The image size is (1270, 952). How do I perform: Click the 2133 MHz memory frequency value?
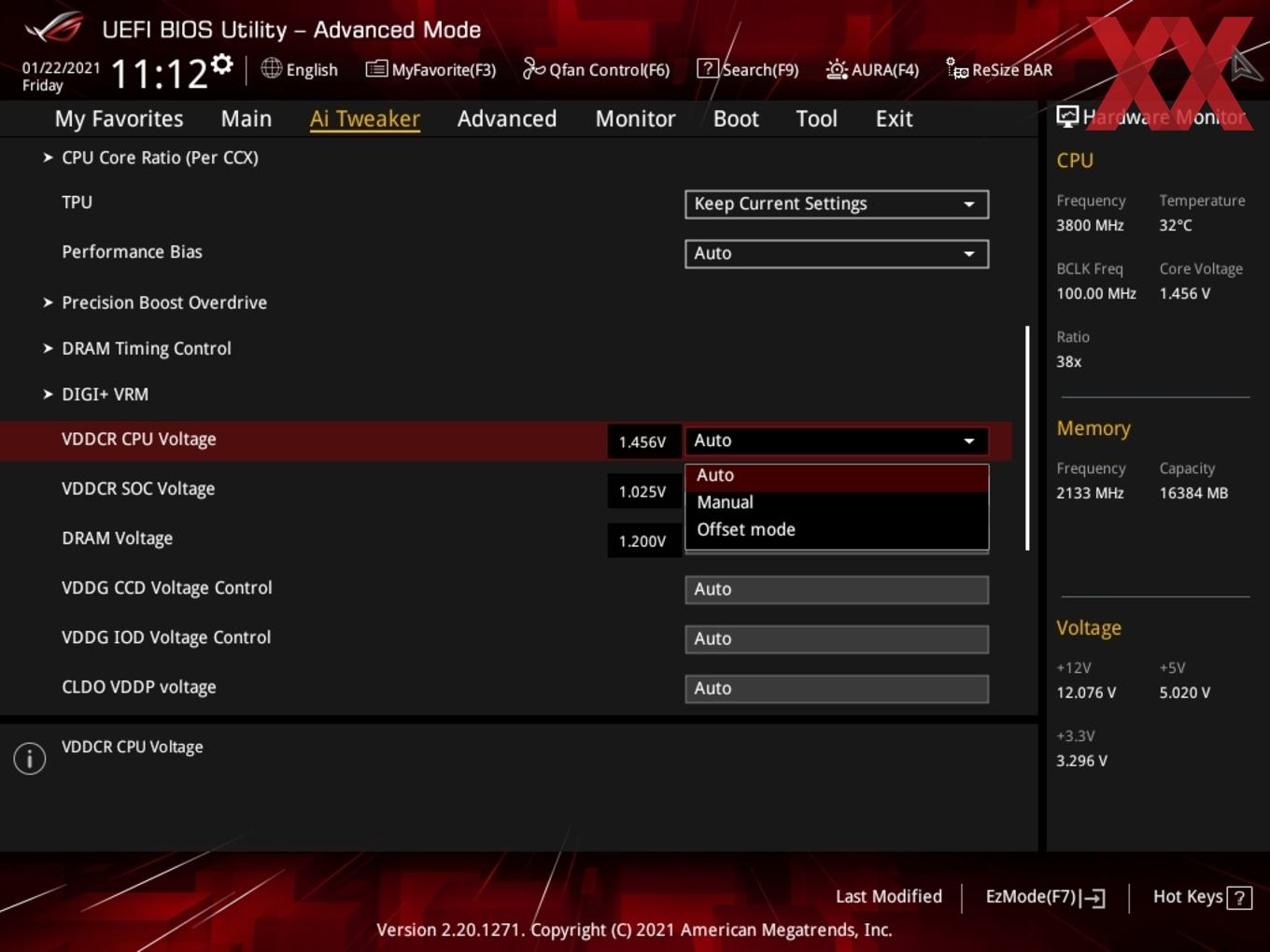[x=1090, y=493]
